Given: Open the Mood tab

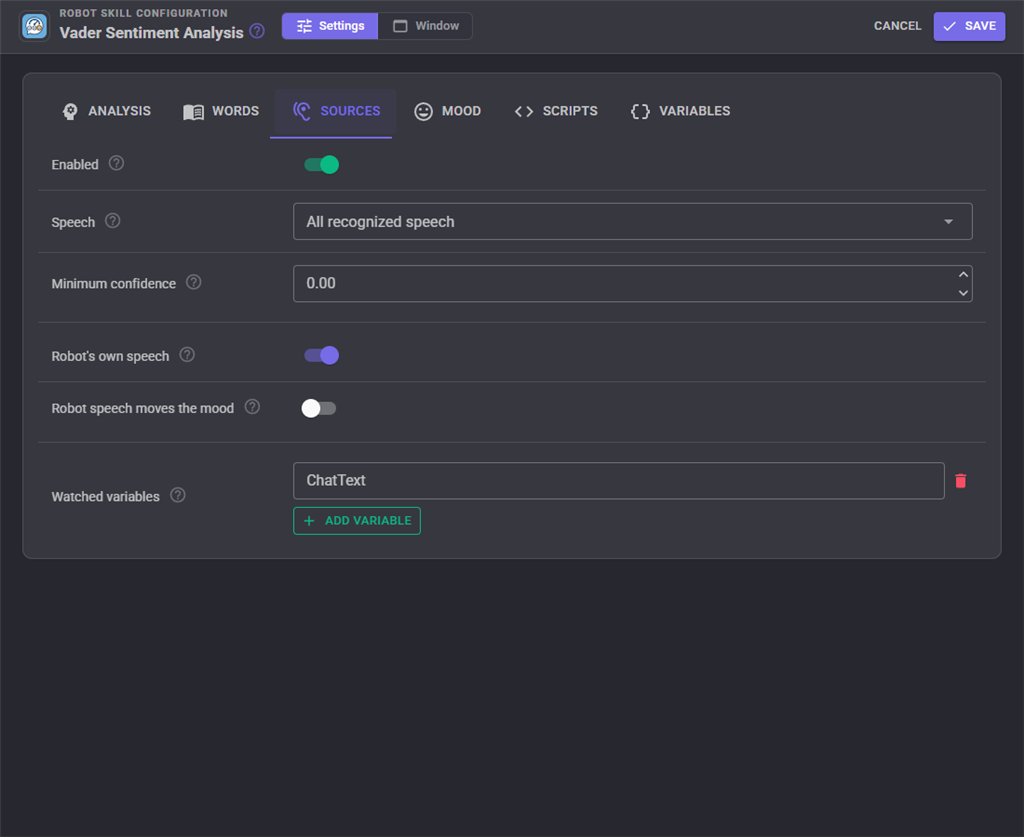Looking at the screenshot, I should 448,111.
